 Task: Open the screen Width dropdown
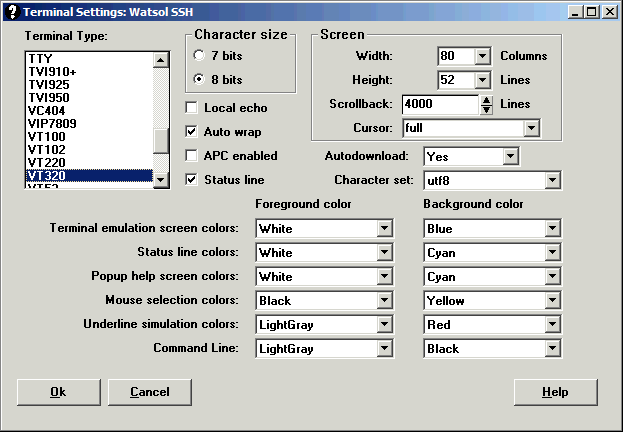(482, 56)
